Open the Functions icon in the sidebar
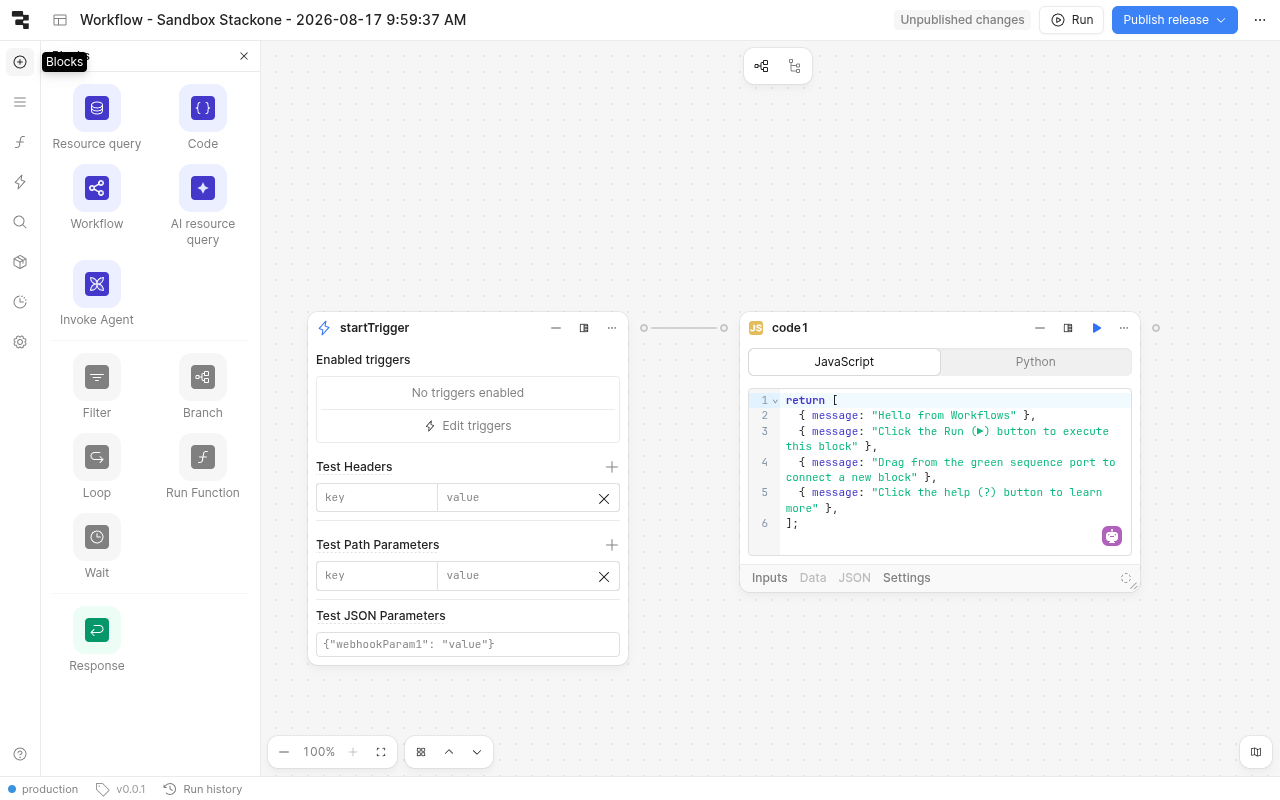This screenshot has height=800, width=1280. 20,142
